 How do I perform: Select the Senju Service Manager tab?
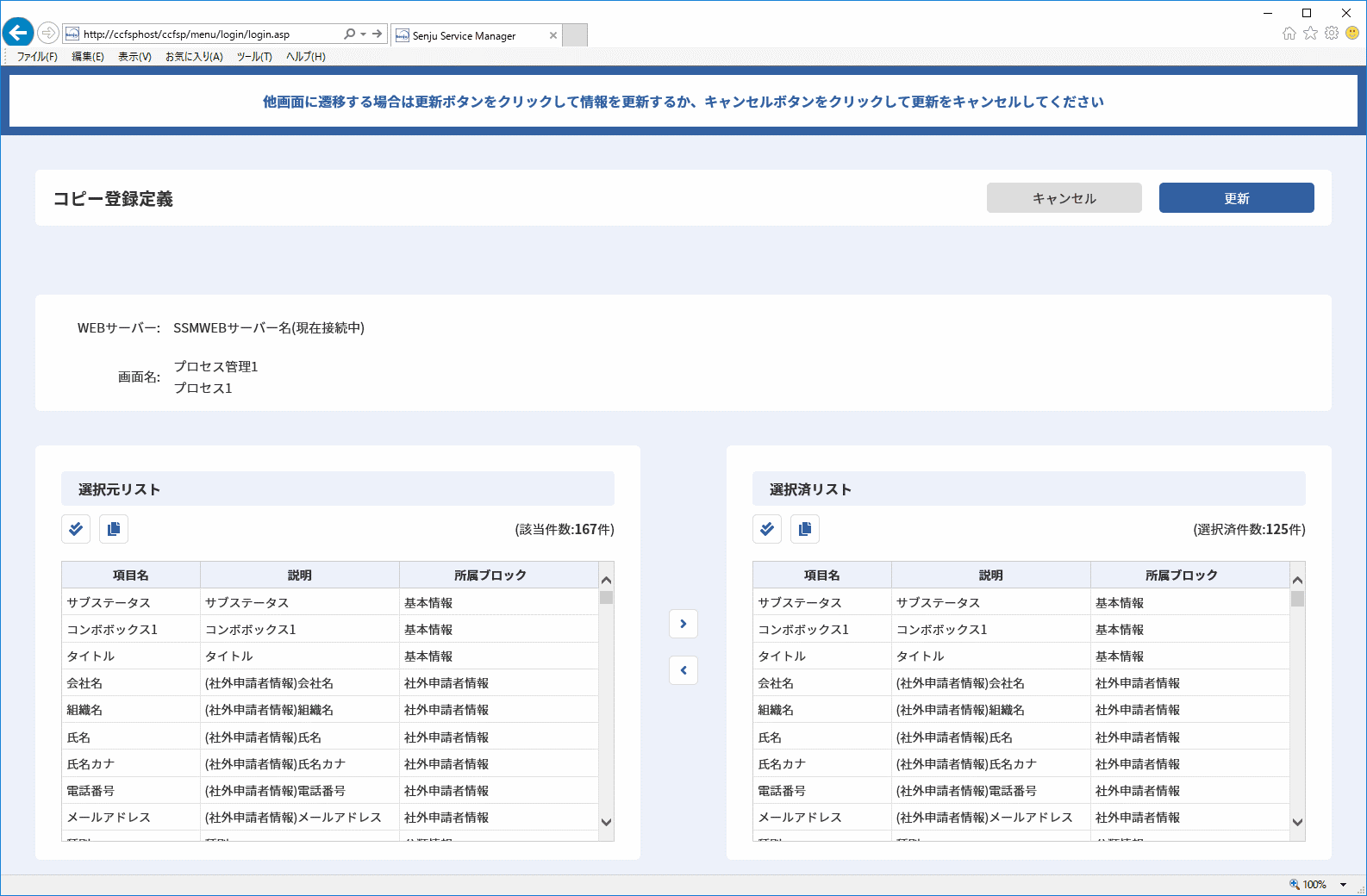coord(476,35)
